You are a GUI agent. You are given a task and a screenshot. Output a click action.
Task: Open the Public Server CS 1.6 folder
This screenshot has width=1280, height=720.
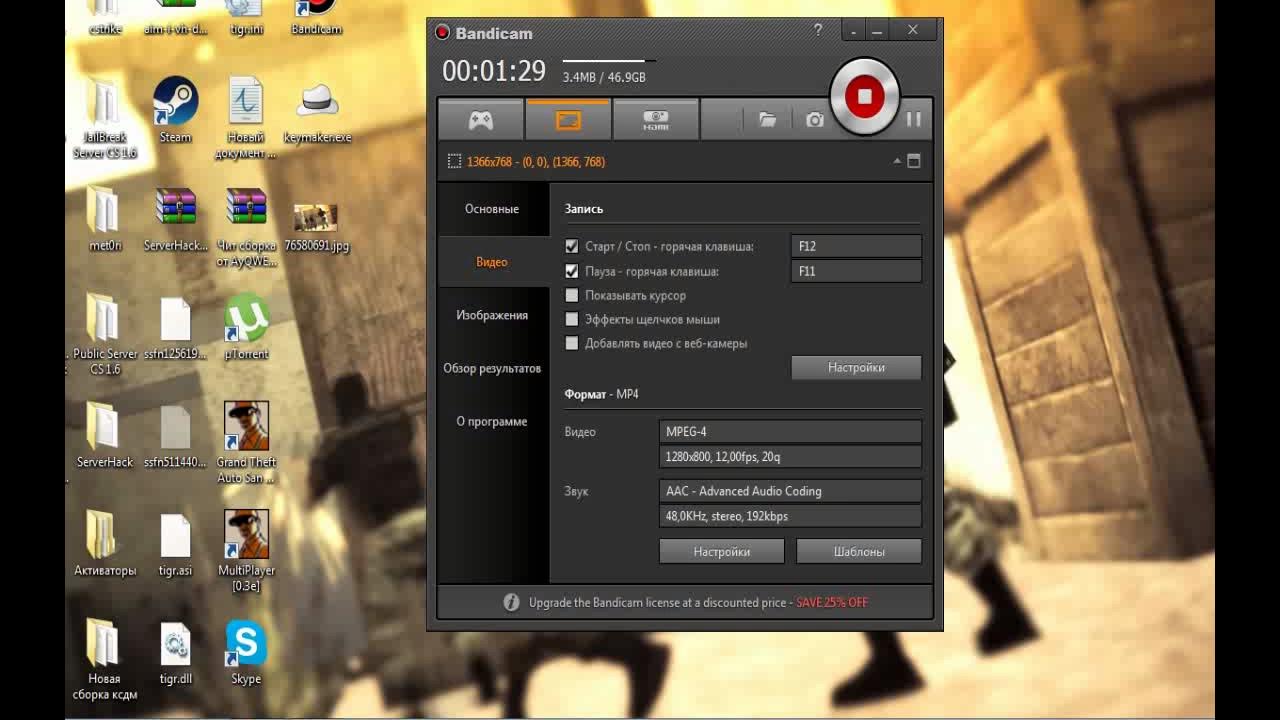pos(105,335)
